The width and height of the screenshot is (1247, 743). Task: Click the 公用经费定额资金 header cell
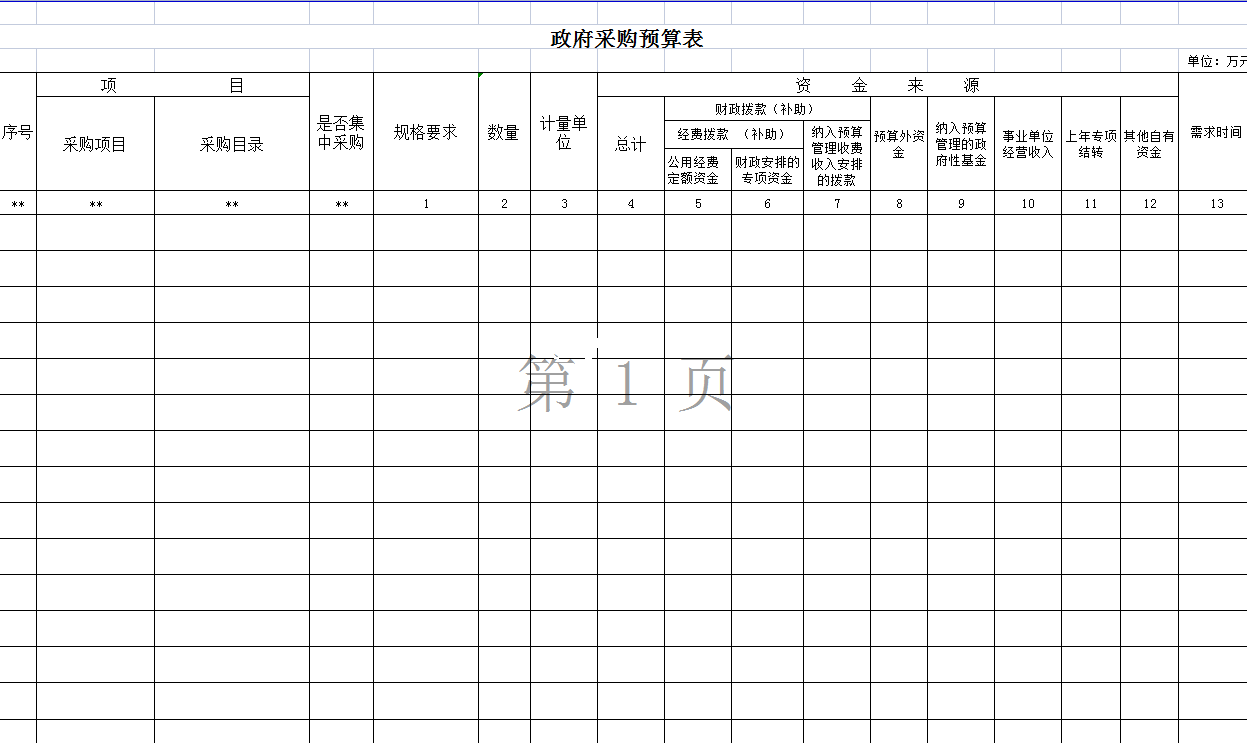click(697, 170)
